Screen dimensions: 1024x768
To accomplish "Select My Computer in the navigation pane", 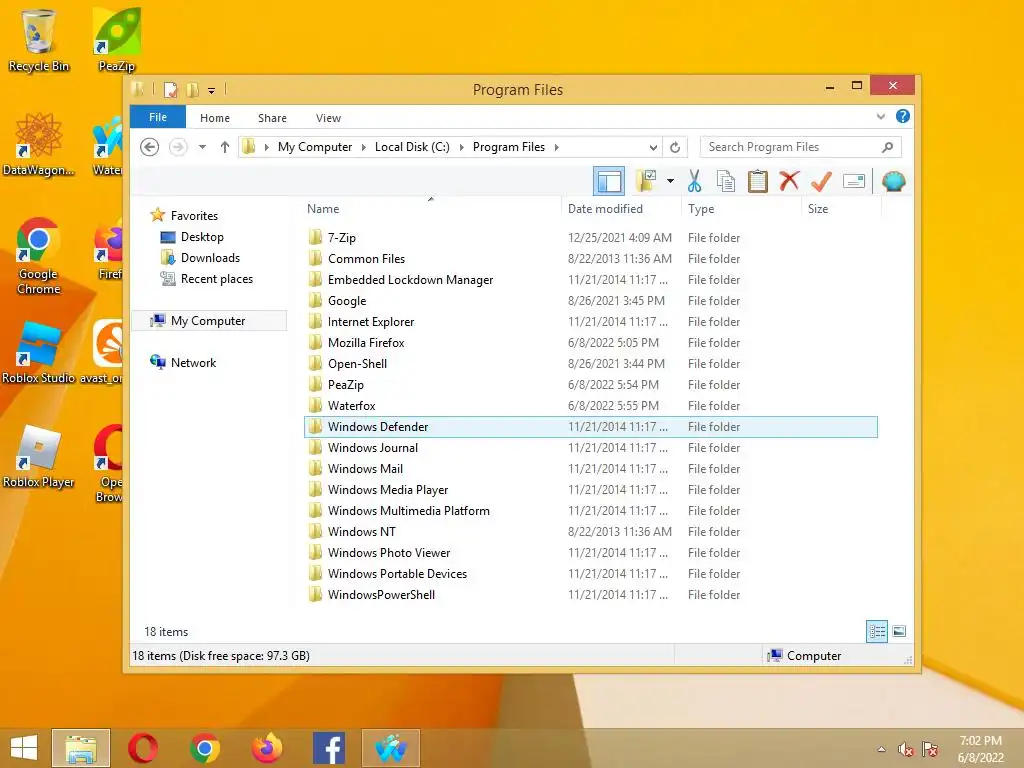I will tap(208, 321).
